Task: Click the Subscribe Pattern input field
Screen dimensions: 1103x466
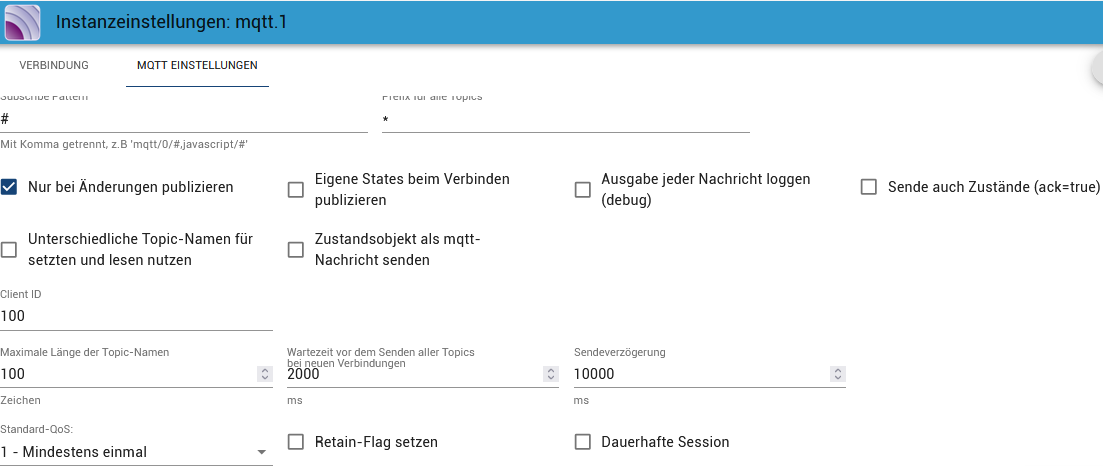Action: [184, 119]
